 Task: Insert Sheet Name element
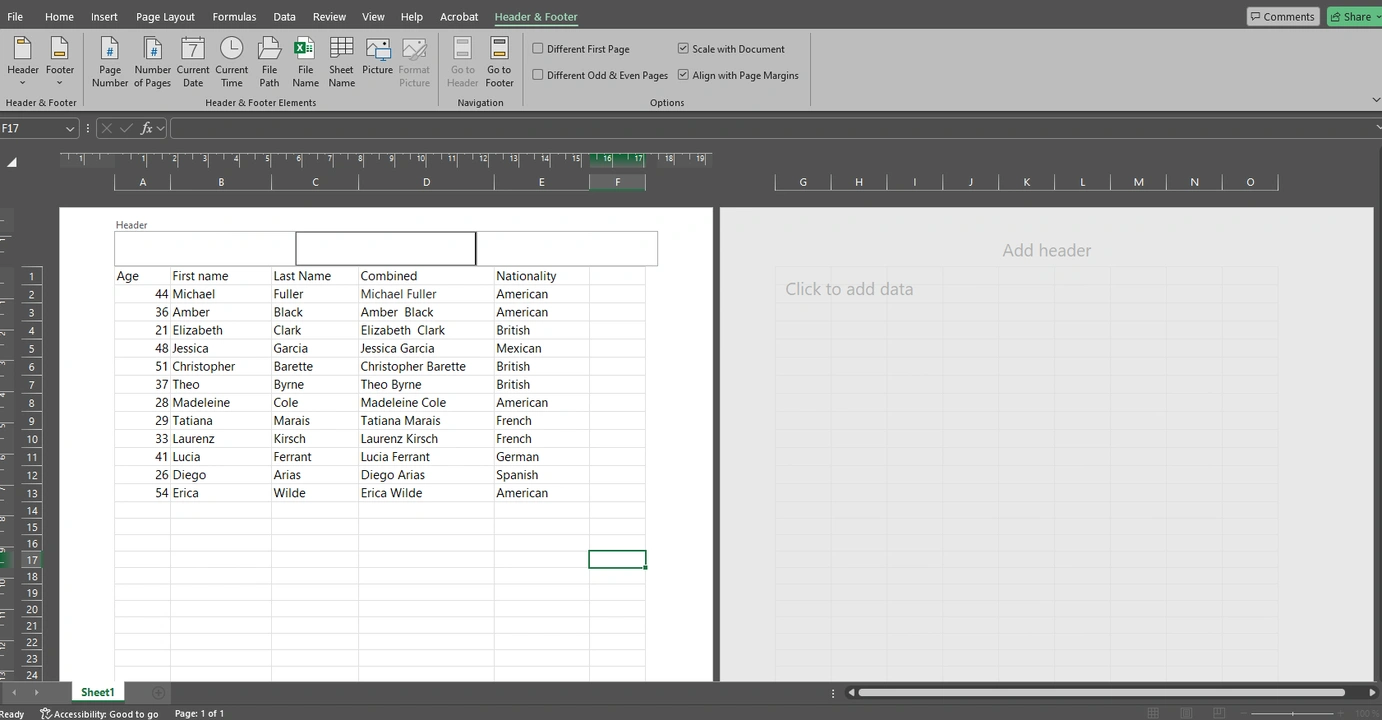pos(342,62)
